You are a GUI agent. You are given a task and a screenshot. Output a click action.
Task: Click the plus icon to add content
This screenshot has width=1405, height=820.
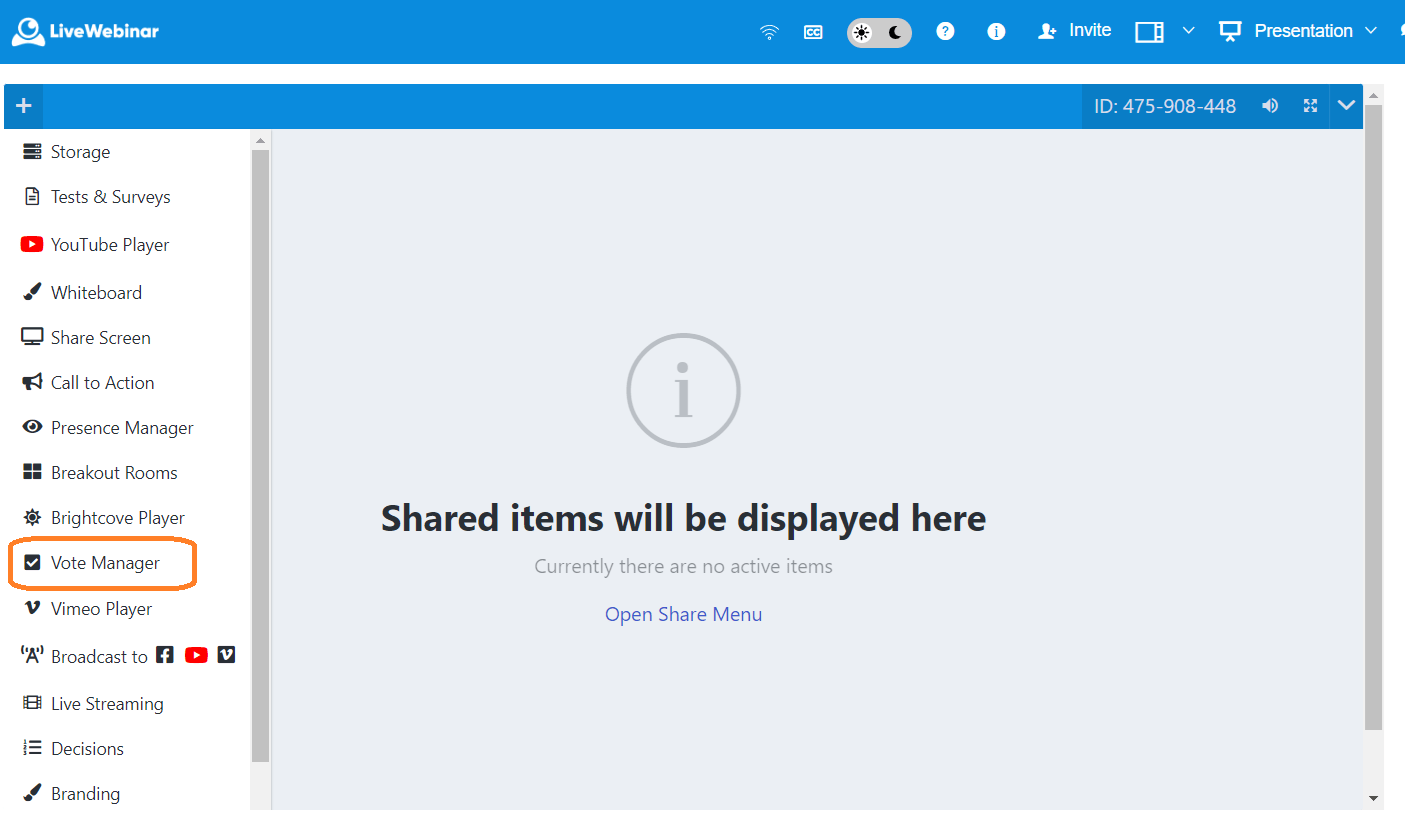24,106
